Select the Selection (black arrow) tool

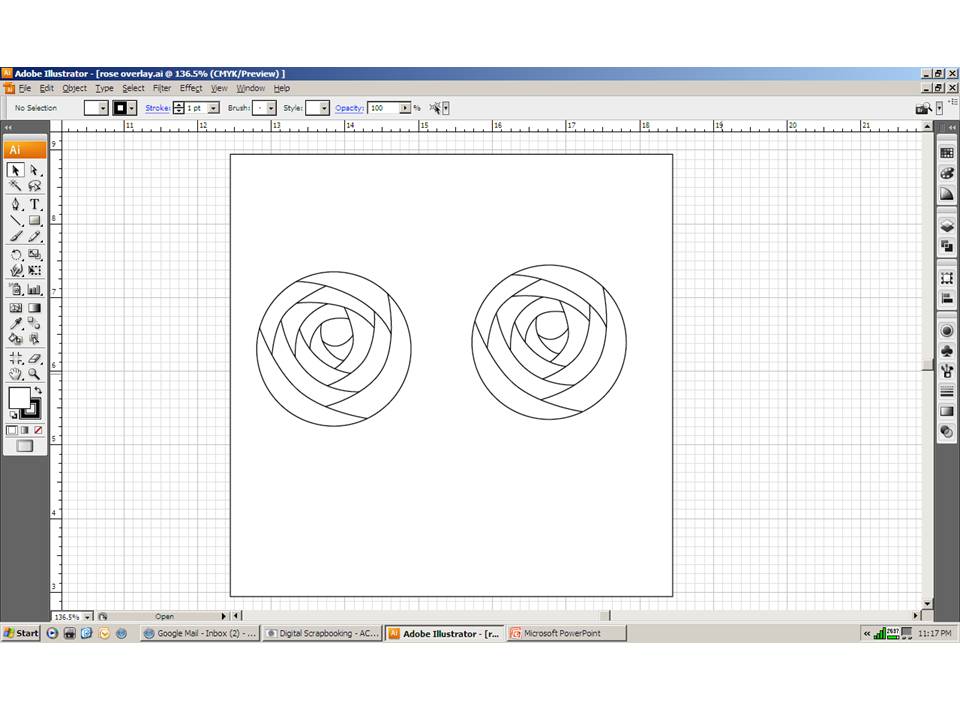pos(16,170)
